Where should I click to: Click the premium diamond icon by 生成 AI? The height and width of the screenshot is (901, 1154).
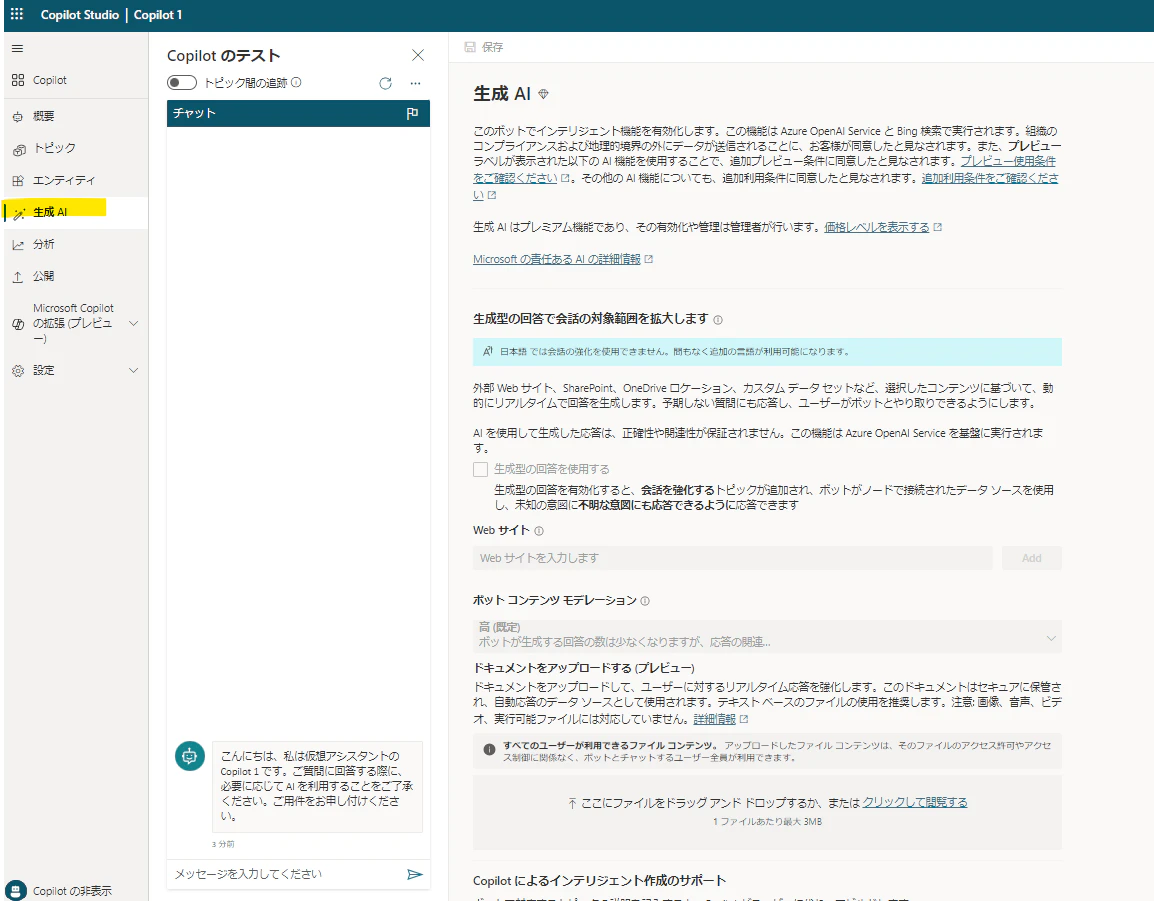point(544,94)
